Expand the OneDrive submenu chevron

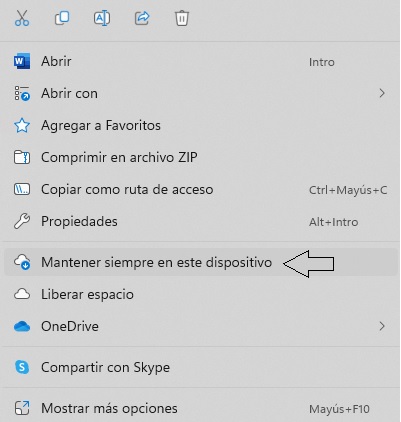pyautogui.click(x=382, y=326)
